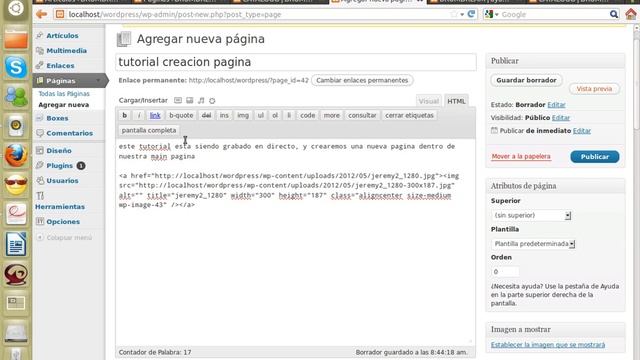Viewport: 640px width, 360px height.
Task: Click the Ubuntu dash home icon
Action: tap(16, 9)
